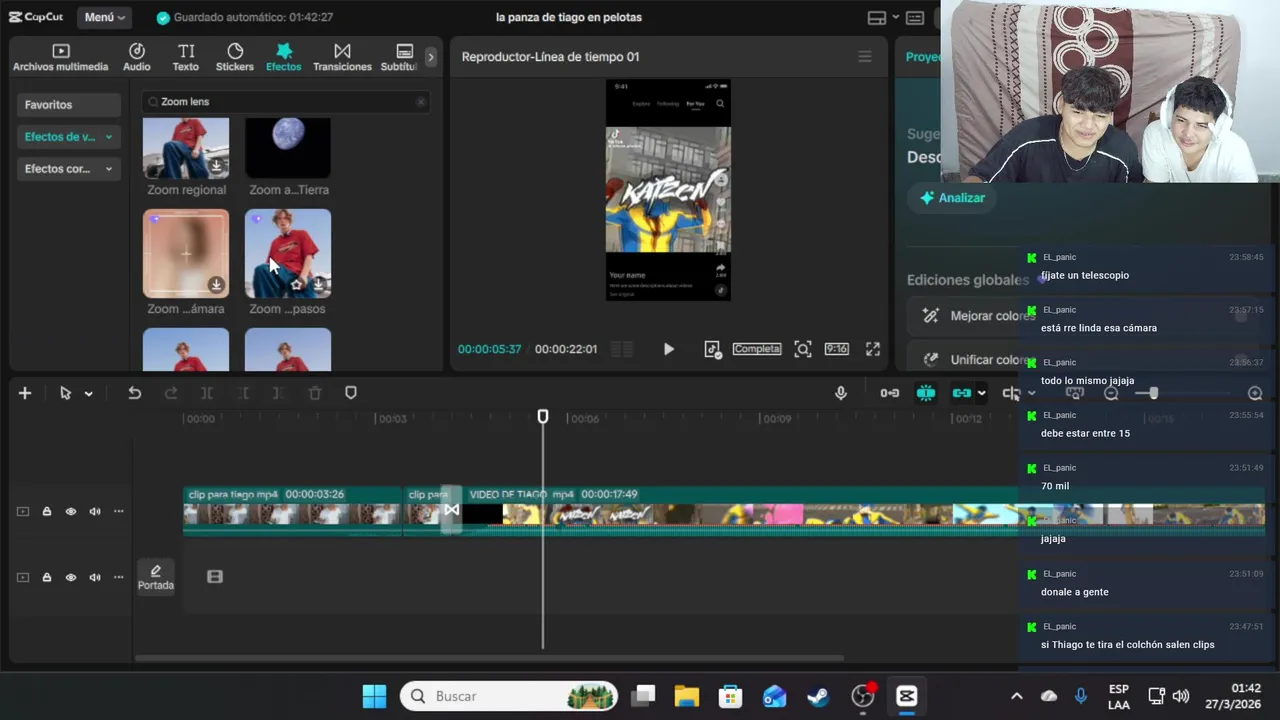
Task: Open the Subtítulos tab
Action: coord(400,57)
